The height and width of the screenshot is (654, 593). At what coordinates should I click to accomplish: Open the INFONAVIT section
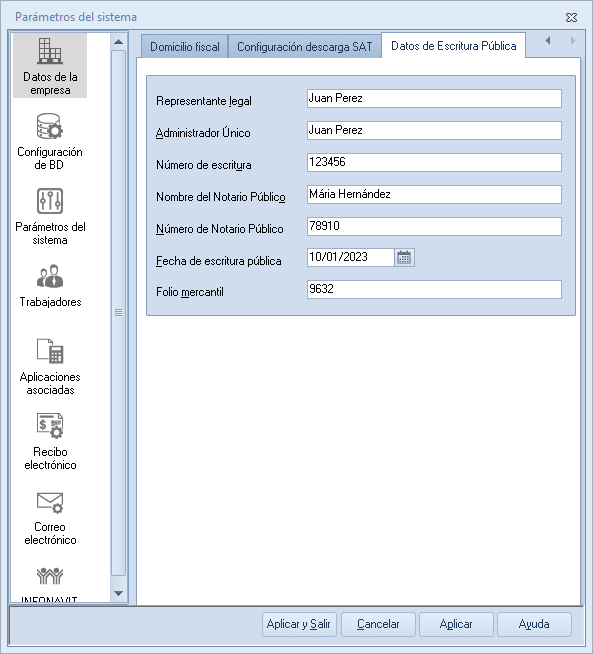[50, 583]
